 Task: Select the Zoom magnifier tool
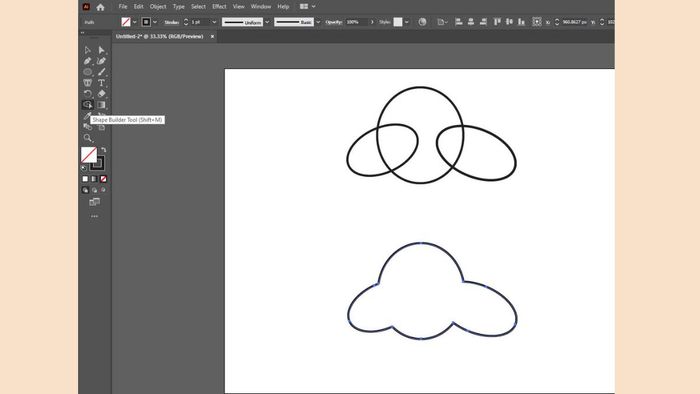[x=88, y=138]
